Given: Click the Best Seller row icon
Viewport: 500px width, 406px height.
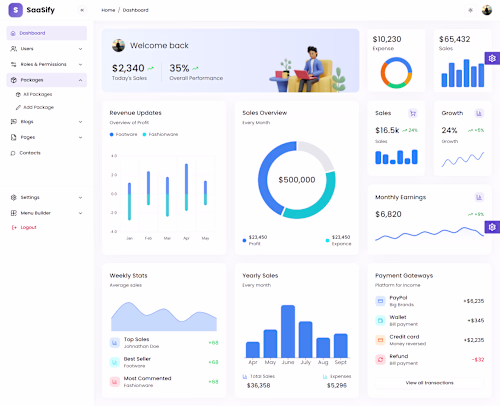Looking at the screenshot, I should click(115, 362).
